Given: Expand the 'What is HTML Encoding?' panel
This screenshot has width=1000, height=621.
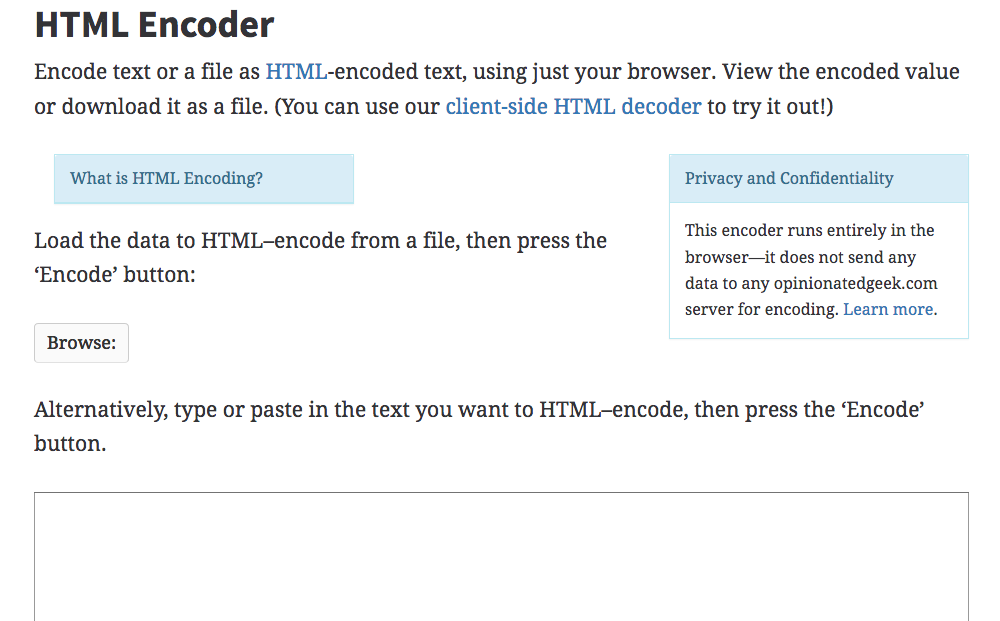Looking at the screenshot, I should 167,179.
